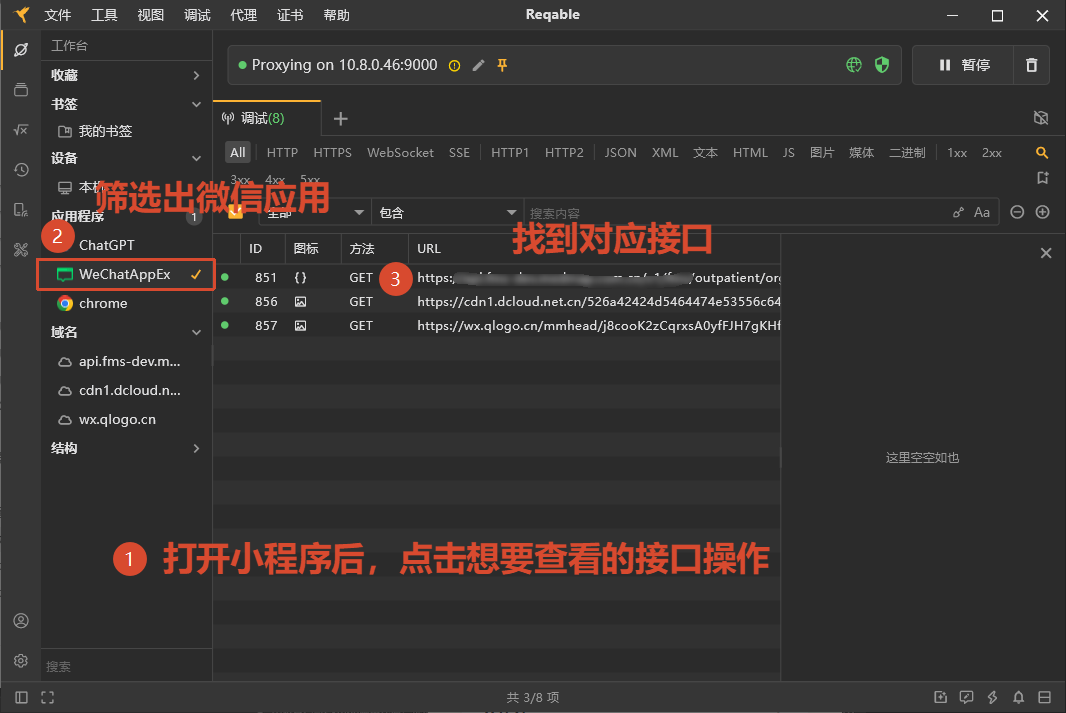This screenshot has height=713, width=1066.
Task: Toggle the system proxy globe icon
Action: tap(854, 65)
